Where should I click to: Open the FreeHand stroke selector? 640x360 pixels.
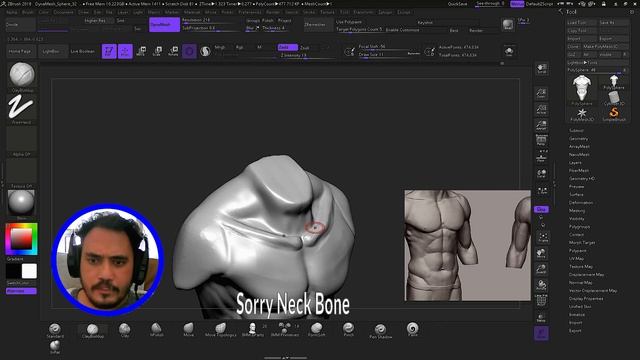[21, 109]
